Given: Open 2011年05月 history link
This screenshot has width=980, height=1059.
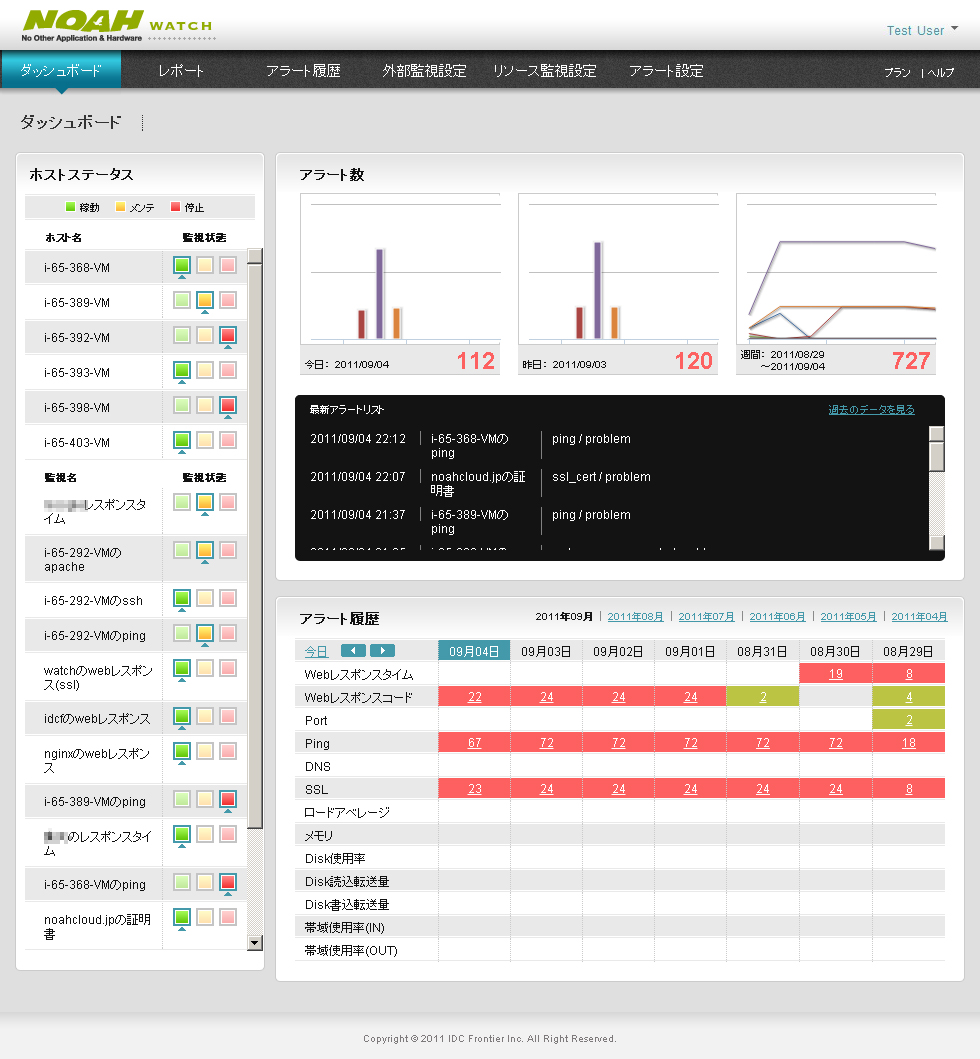Looking at the screenshot, I should [x=848, y=617].
